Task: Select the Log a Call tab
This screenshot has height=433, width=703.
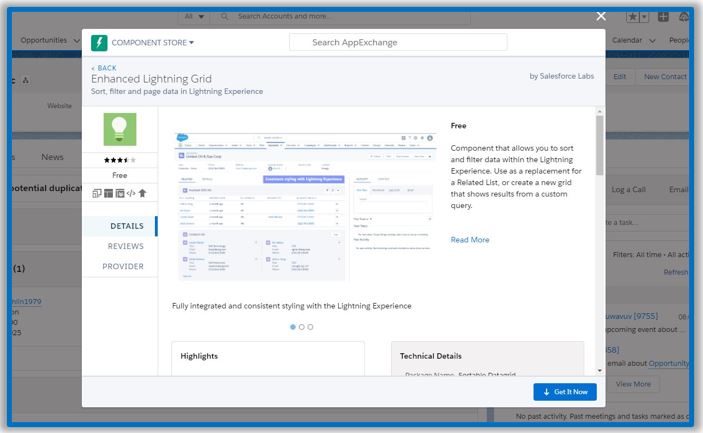Action: tap(628, 190)
